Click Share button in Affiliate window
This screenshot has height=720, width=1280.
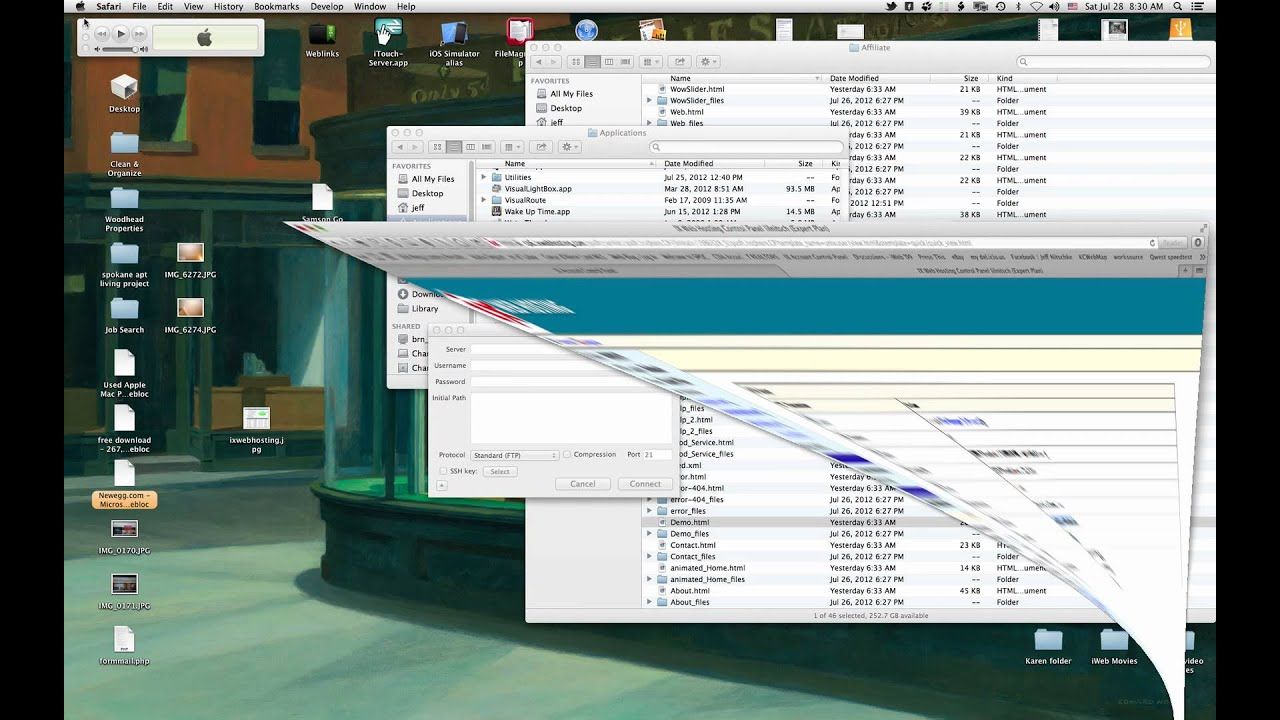click(x=680, y=62)
